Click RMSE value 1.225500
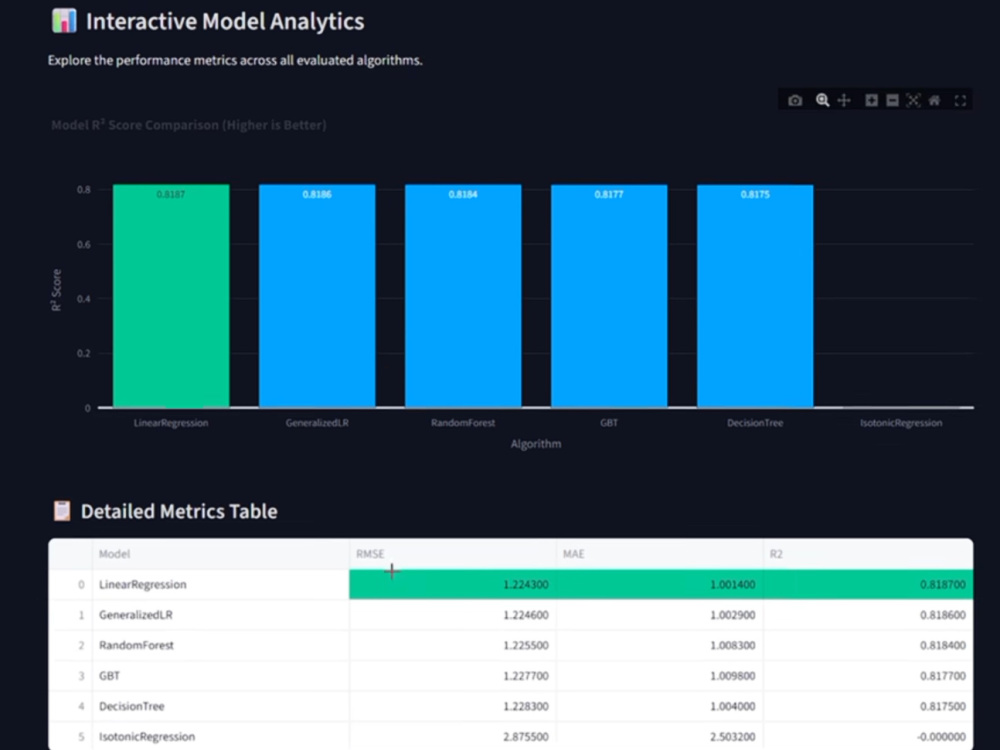 tap(452, 645)
